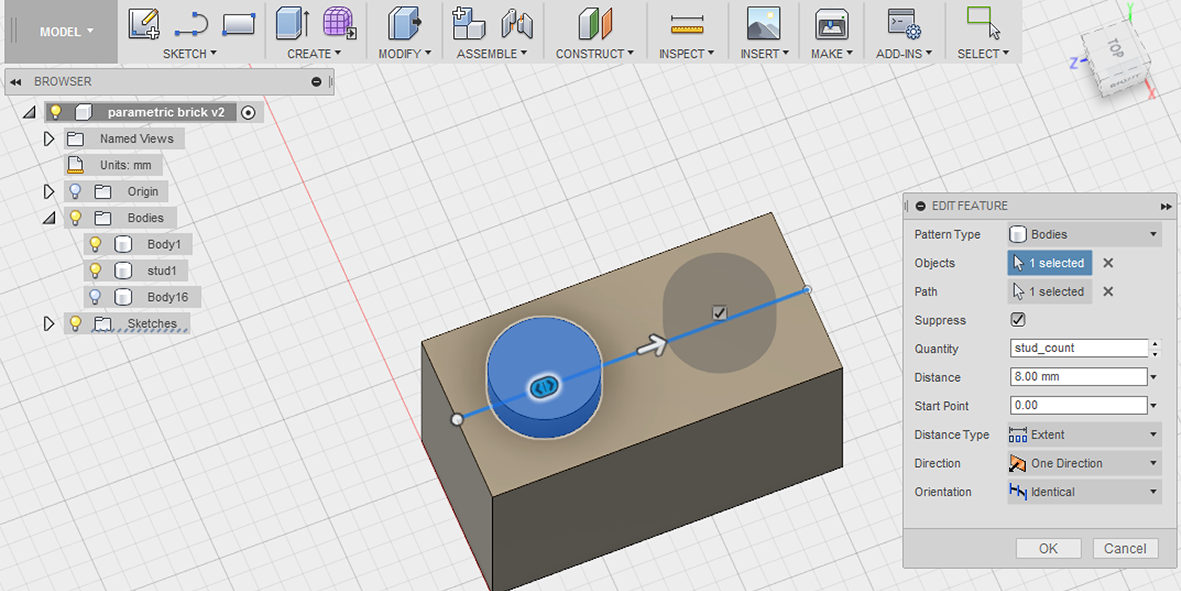Expand the Origin folder
The width and height of the screenshot is (1181, 591).
coord(49,191)
